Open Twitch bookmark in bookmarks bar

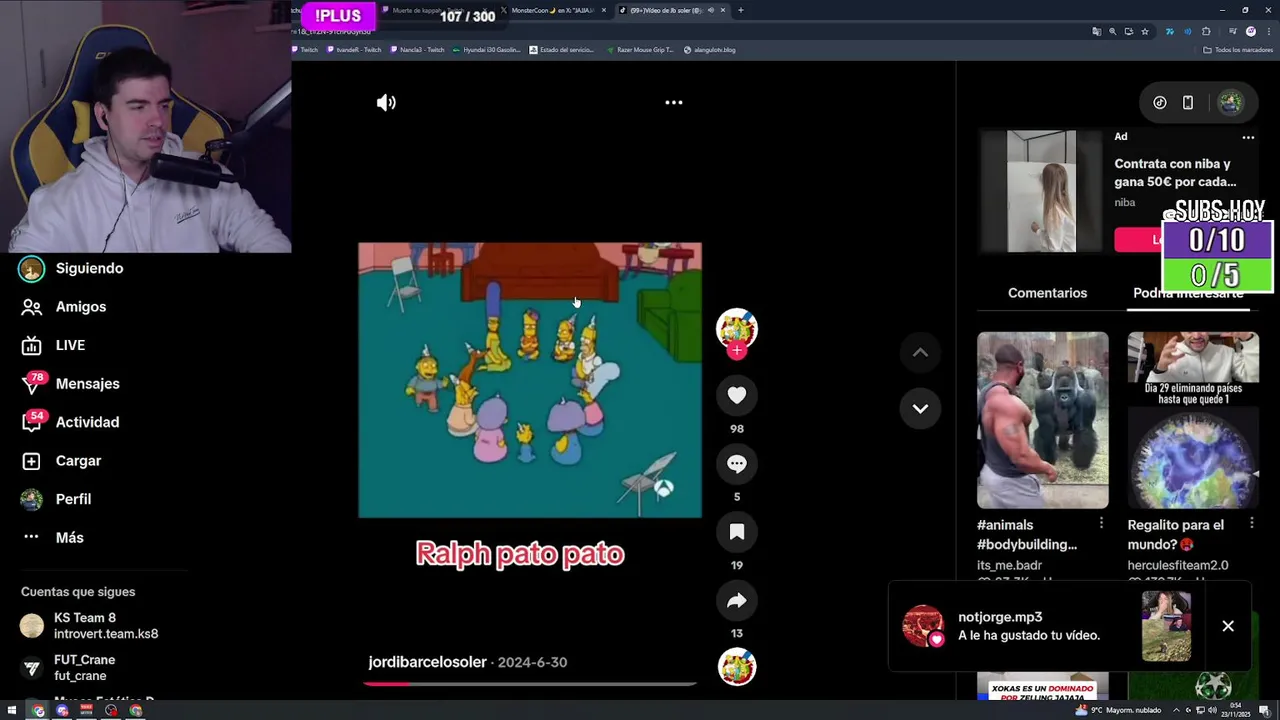(x=305, y=49)
